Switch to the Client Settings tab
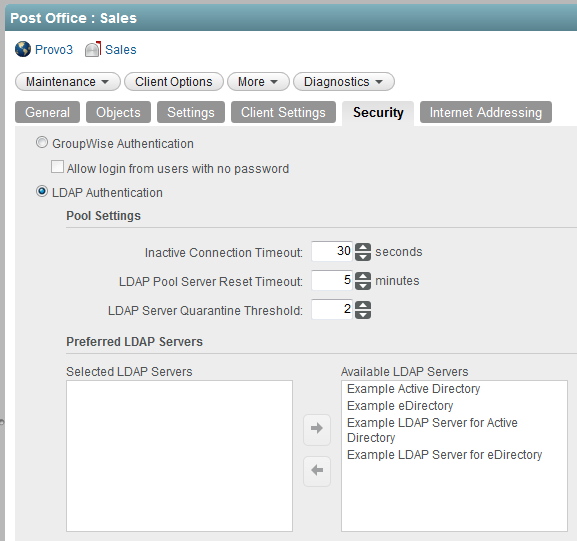Screen dimensions: 577x541 coord(283,112)
